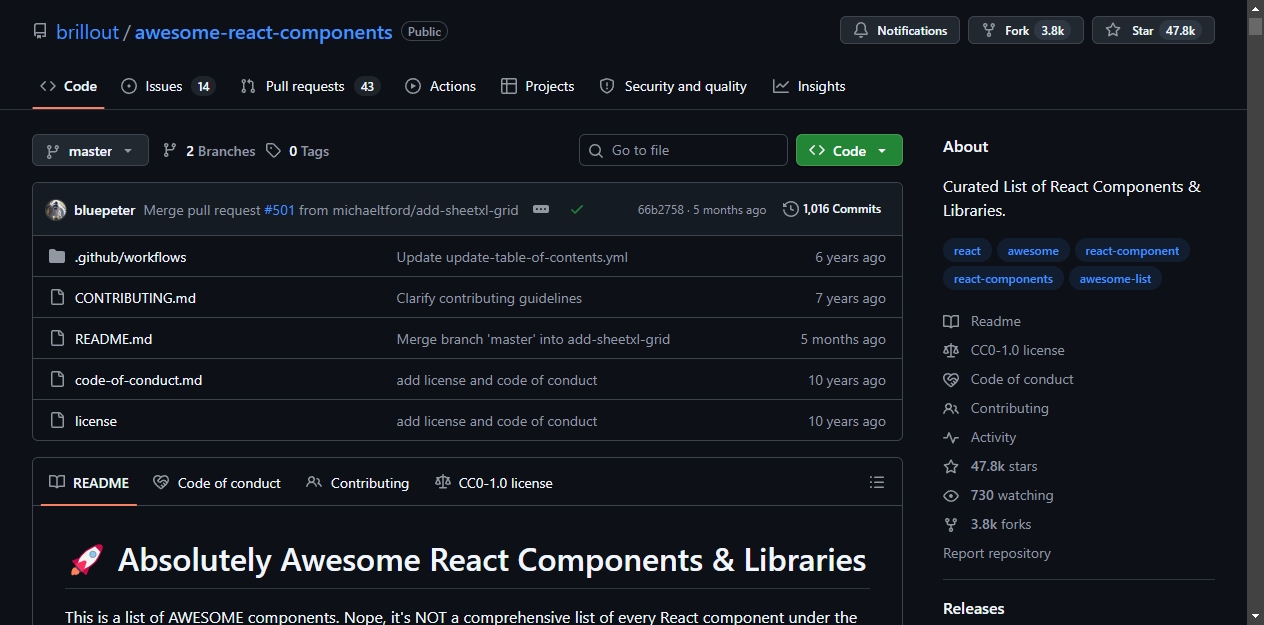Open the brillout owner profile link
The image size is (1264, 625).
coord(87,32)
